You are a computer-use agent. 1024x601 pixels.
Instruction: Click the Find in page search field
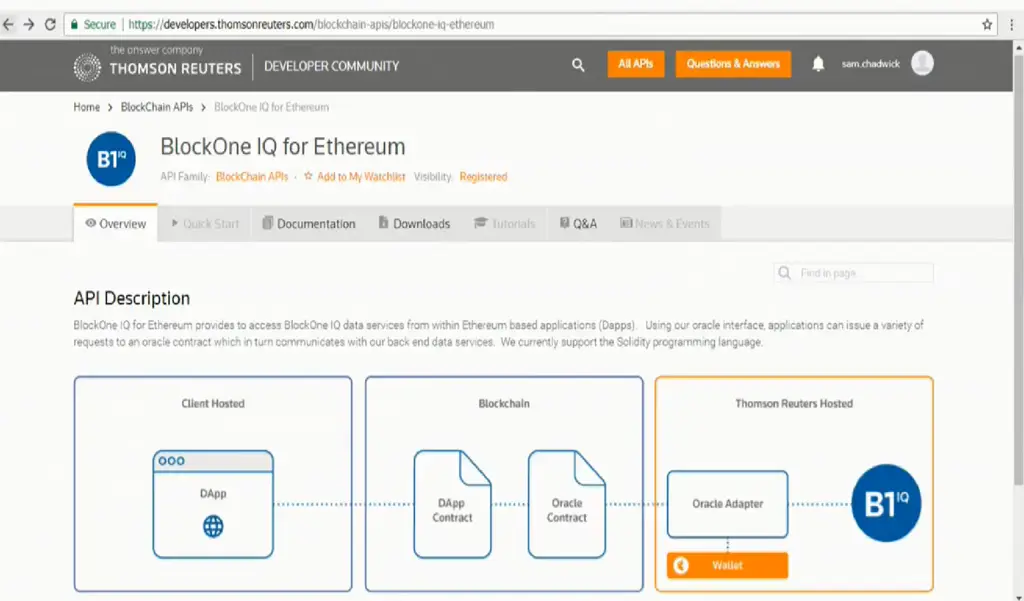pos(862,273)
